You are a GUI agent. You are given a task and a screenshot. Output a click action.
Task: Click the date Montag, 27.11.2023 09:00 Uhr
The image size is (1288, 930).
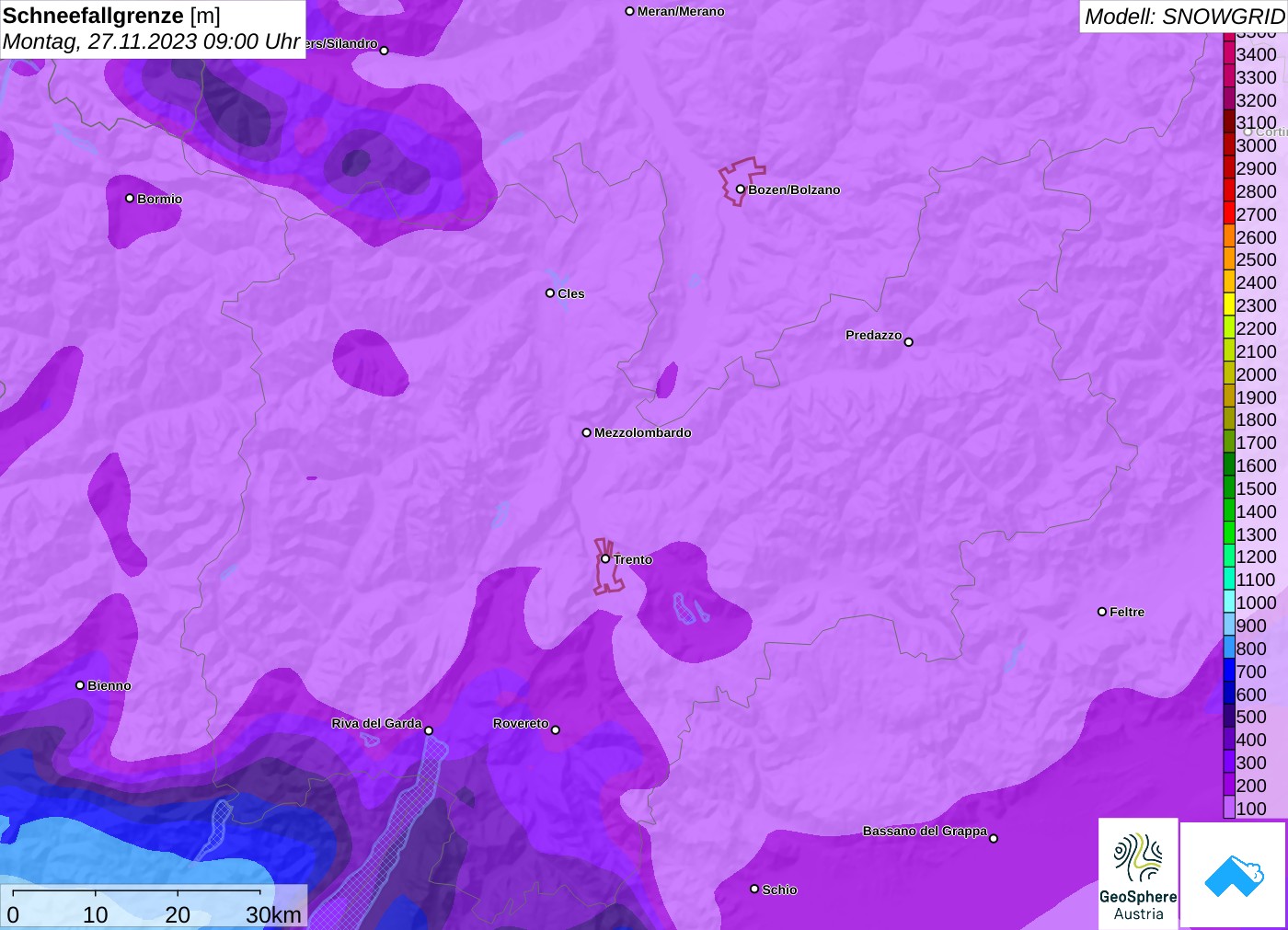[152, 41]
